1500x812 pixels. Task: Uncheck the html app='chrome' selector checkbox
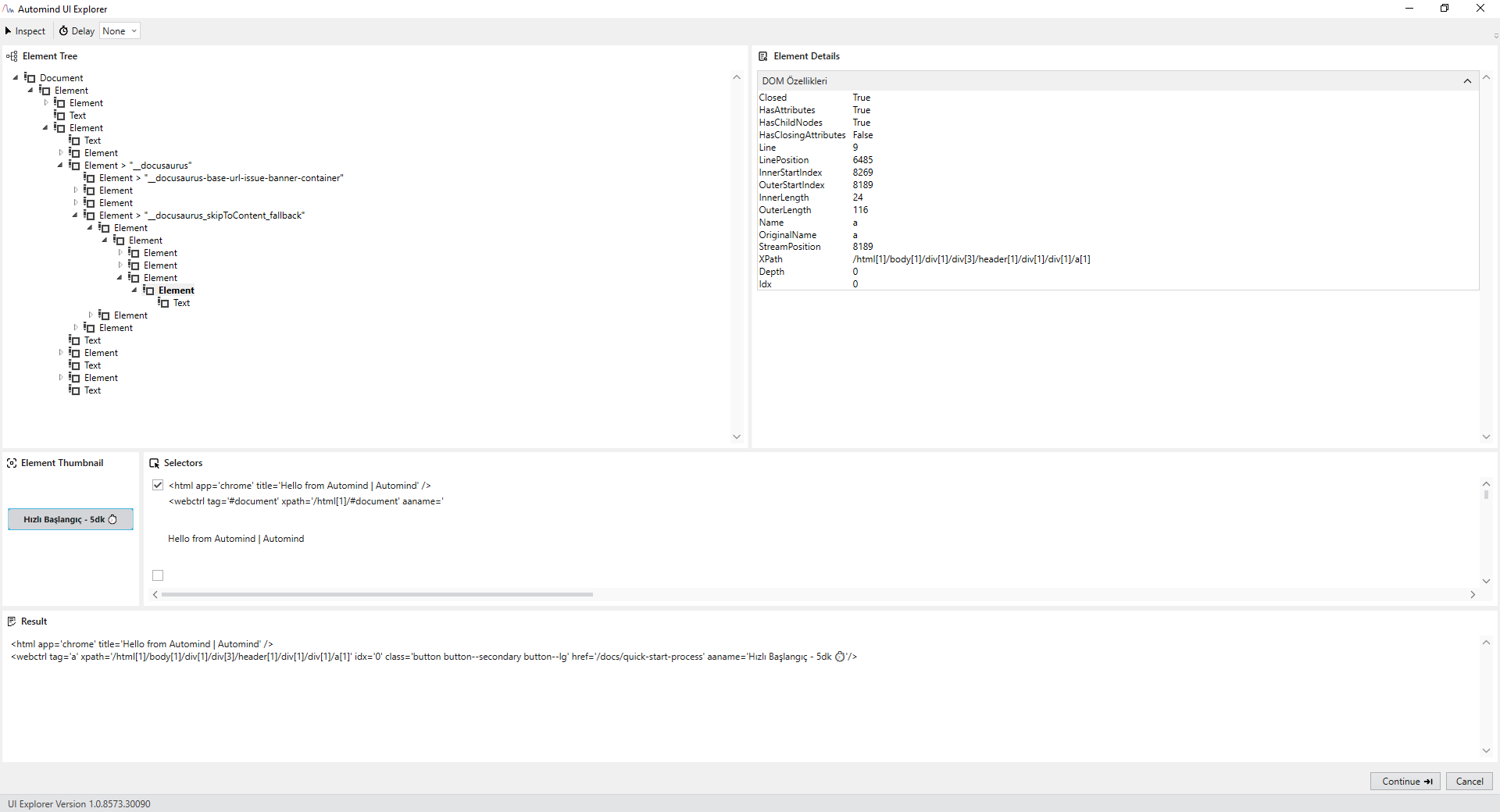[x=158, y=485]
